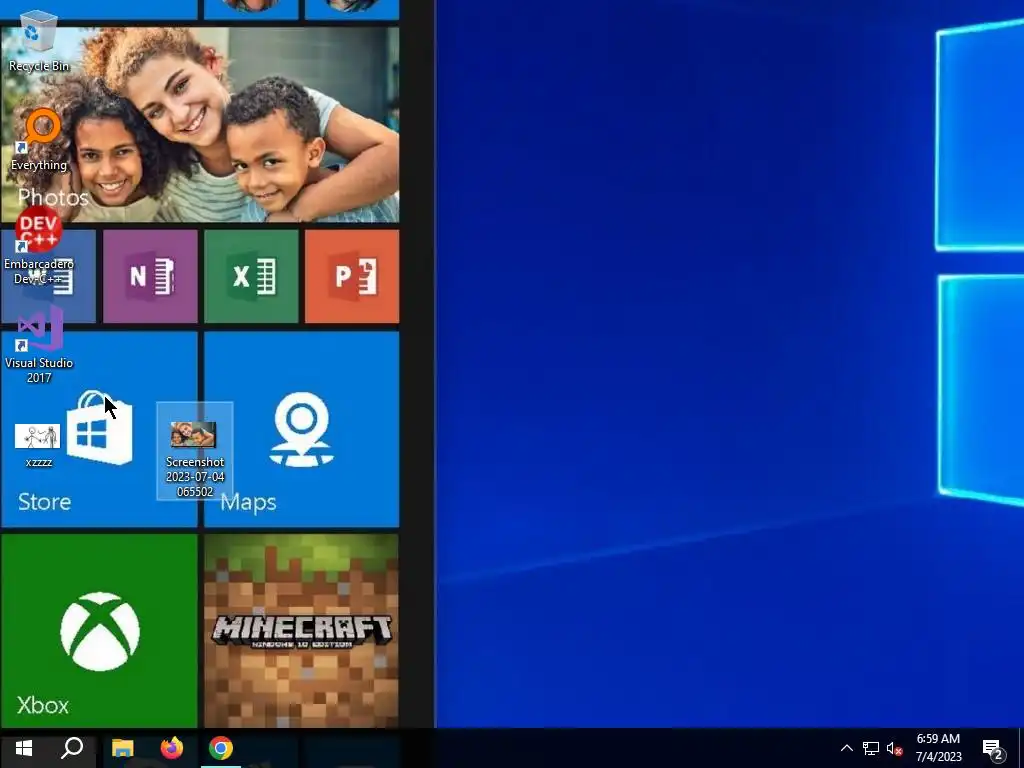
Task: Open the Minecraft tile
Action: [302, 631]
